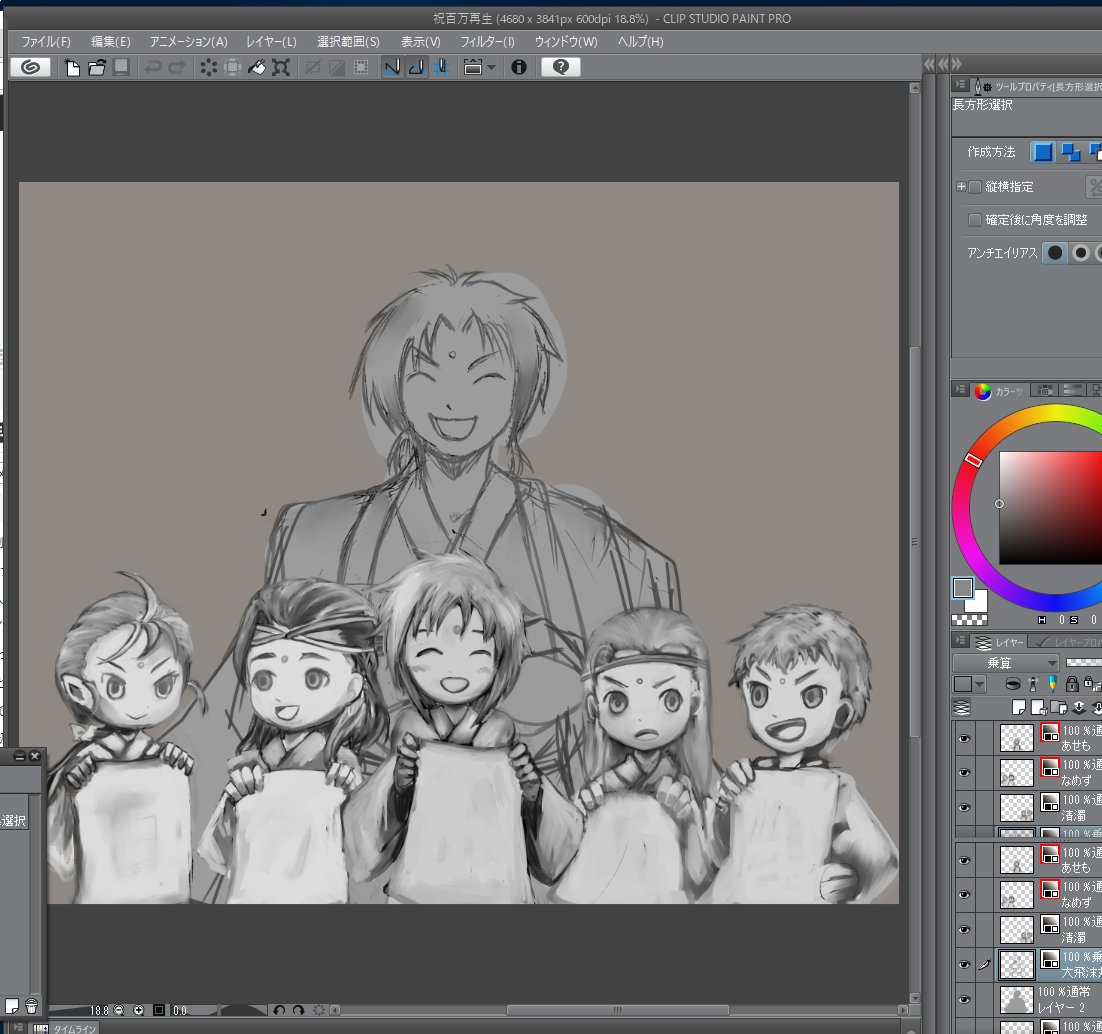Click the new raster layer icon

point(1019,707)
